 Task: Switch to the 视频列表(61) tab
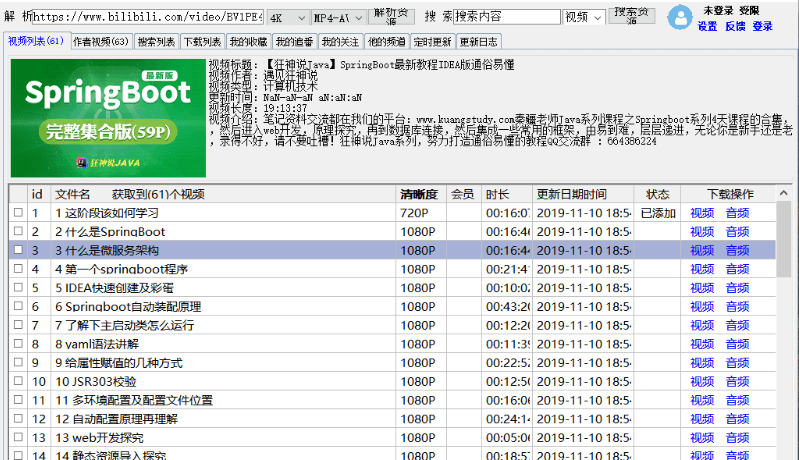pos(36,41)
